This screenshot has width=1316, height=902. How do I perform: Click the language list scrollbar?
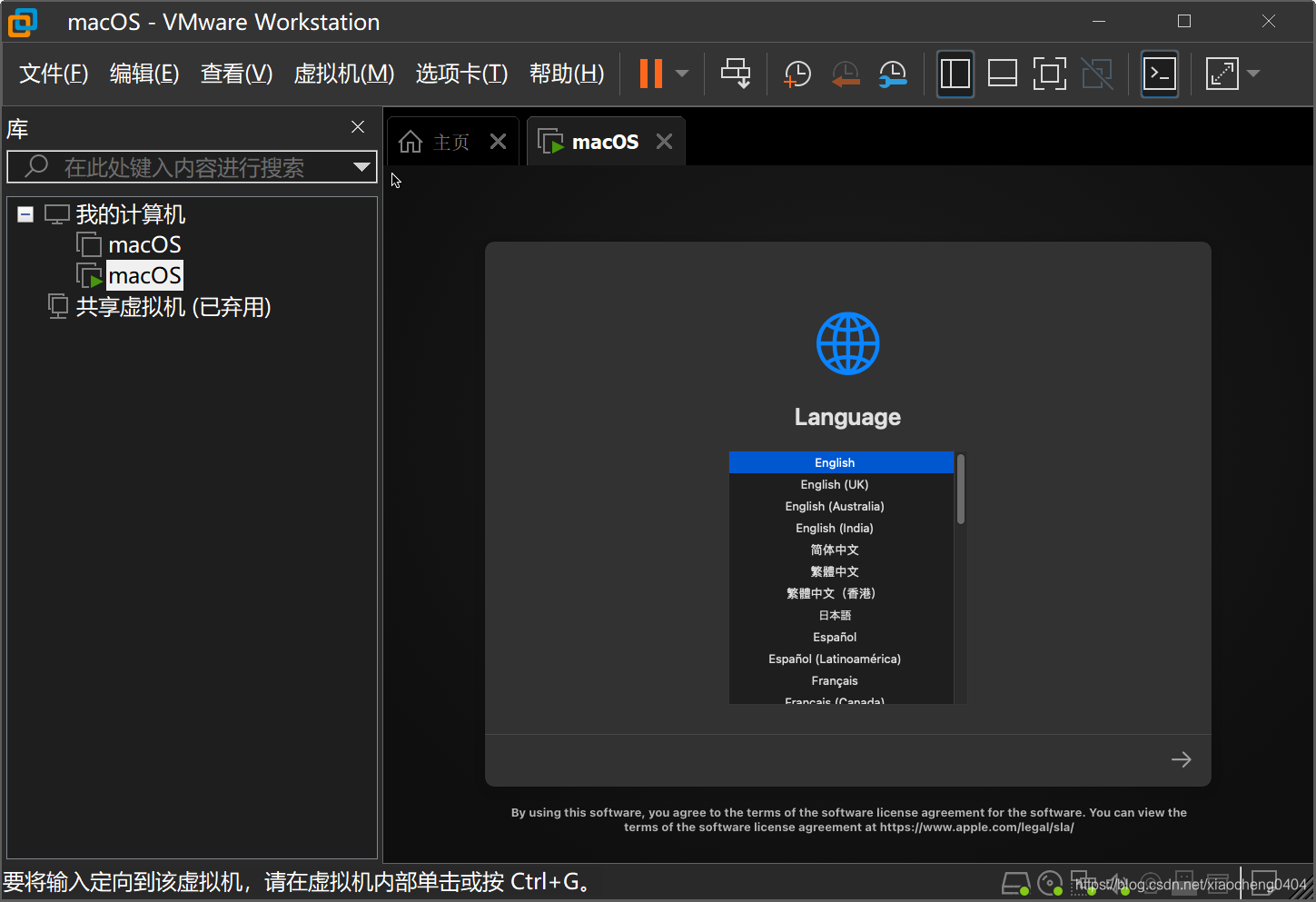pyautogui.click(x=960, y=490)
